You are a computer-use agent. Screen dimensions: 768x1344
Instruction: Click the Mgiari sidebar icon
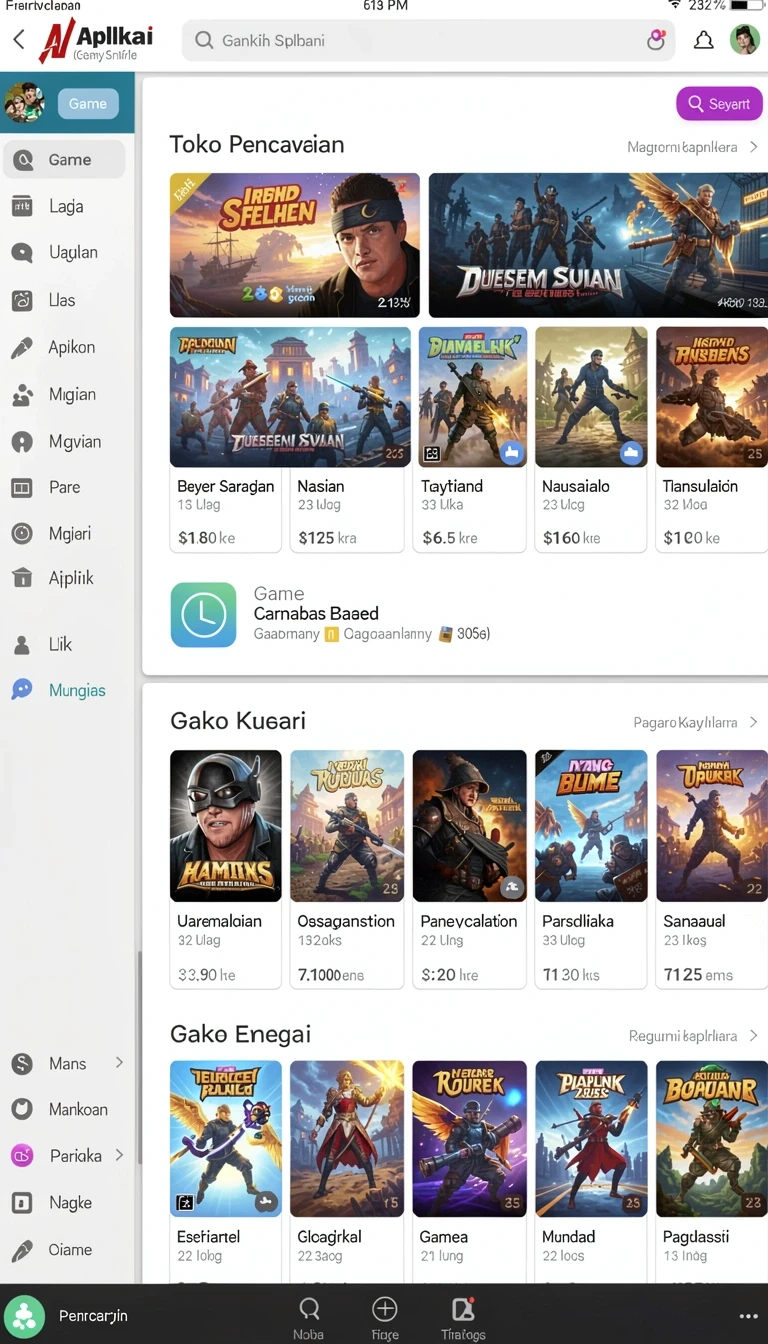tap(22, 533)
